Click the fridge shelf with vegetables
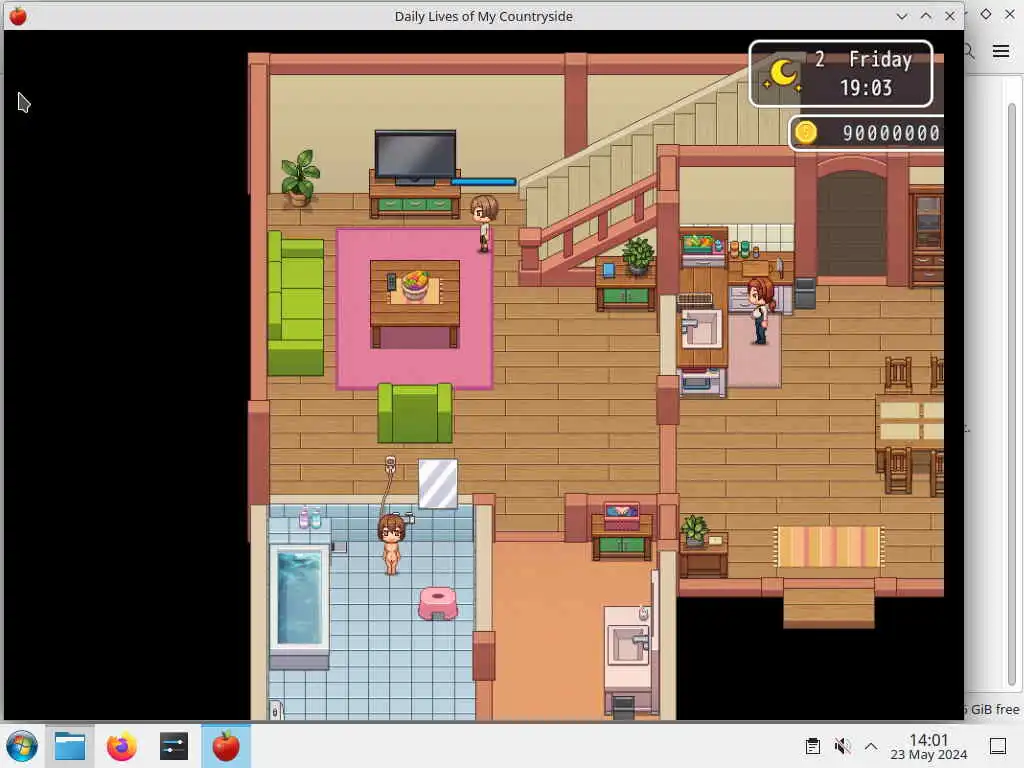The image size is (1024, 768). [703, 247]
